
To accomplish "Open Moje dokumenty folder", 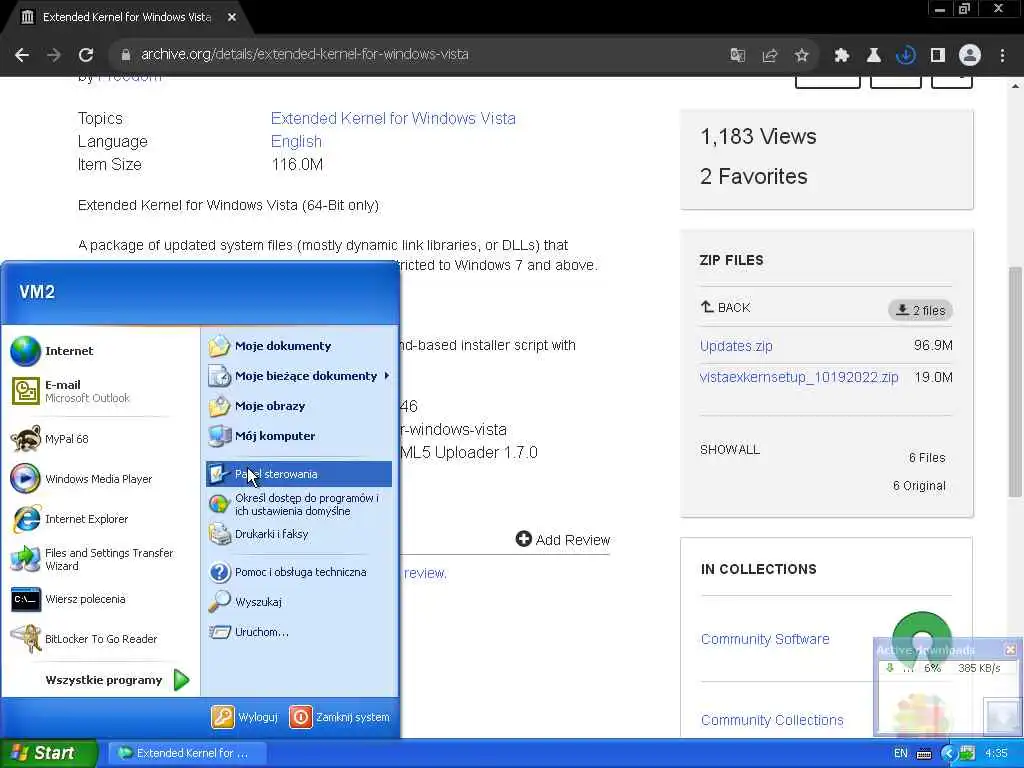I will [298, 345].
